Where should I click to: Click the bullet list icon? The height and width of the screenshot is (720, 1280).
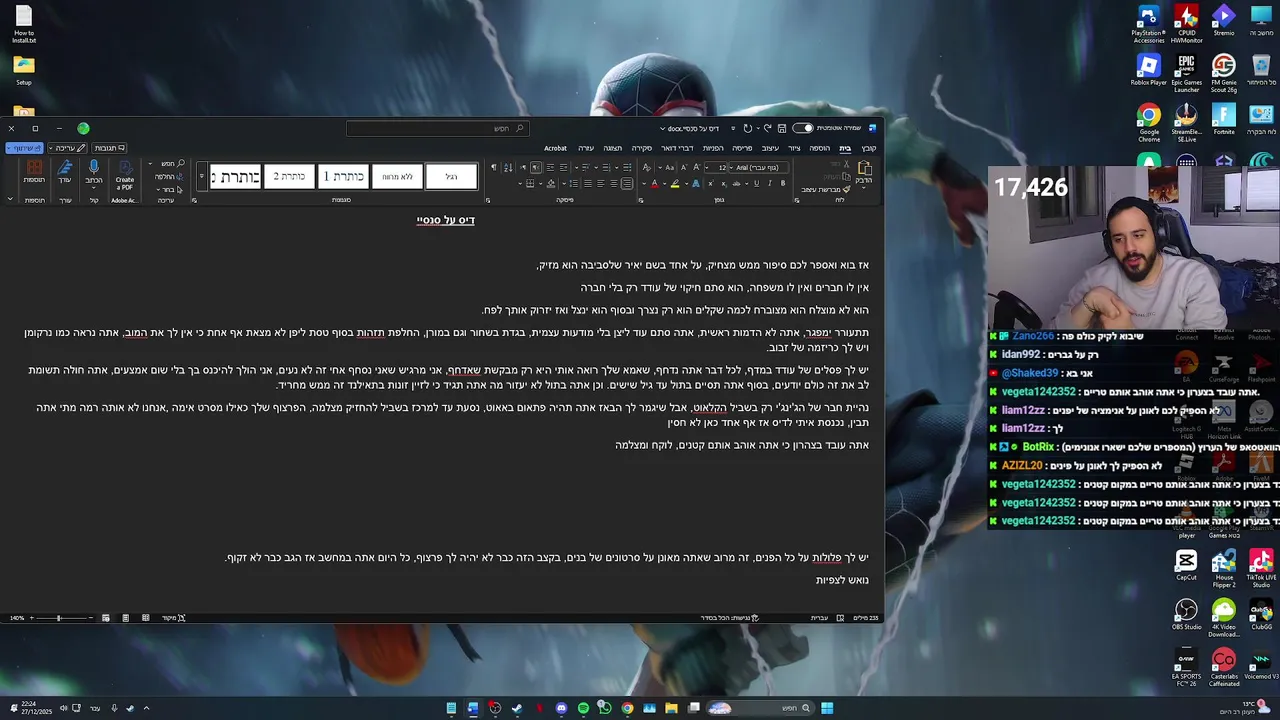(627, 168)
